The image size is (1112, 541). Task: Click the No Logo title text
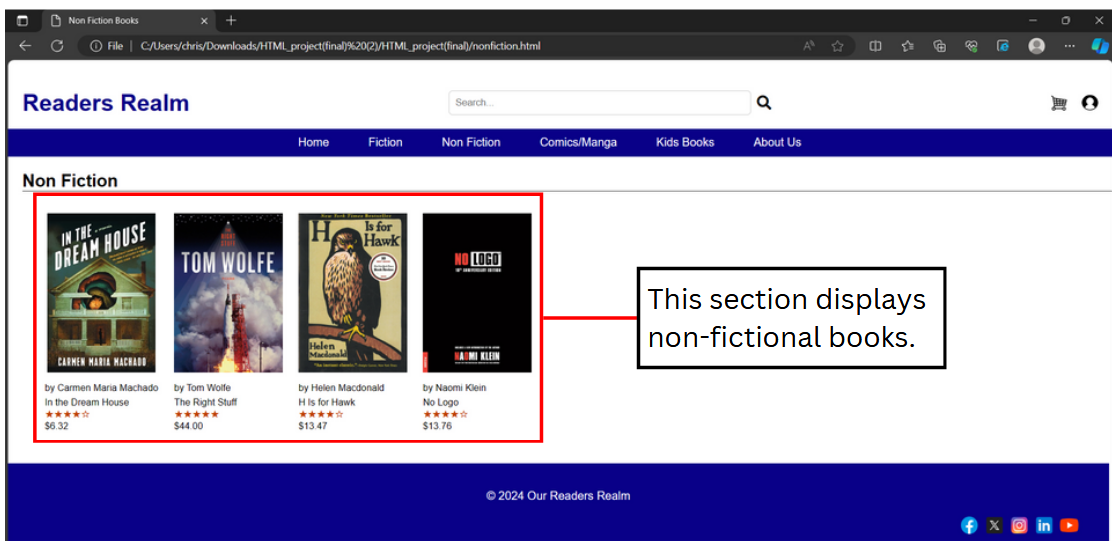point(440,402)
